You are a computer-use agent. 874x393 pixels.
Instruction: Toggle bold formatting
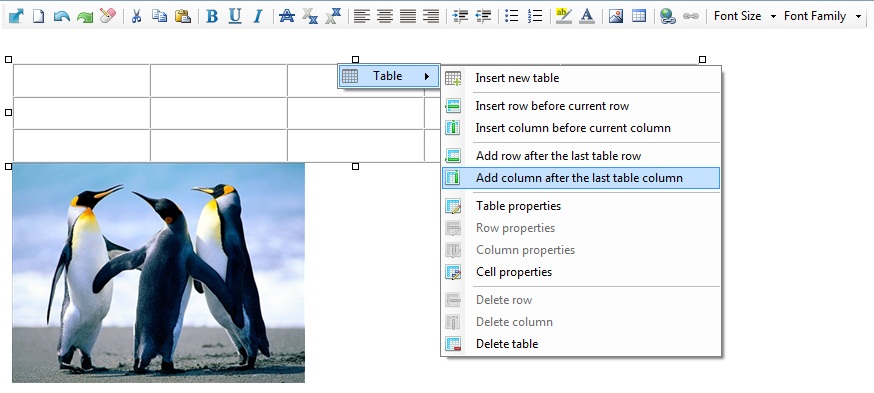tap(212, 16)
